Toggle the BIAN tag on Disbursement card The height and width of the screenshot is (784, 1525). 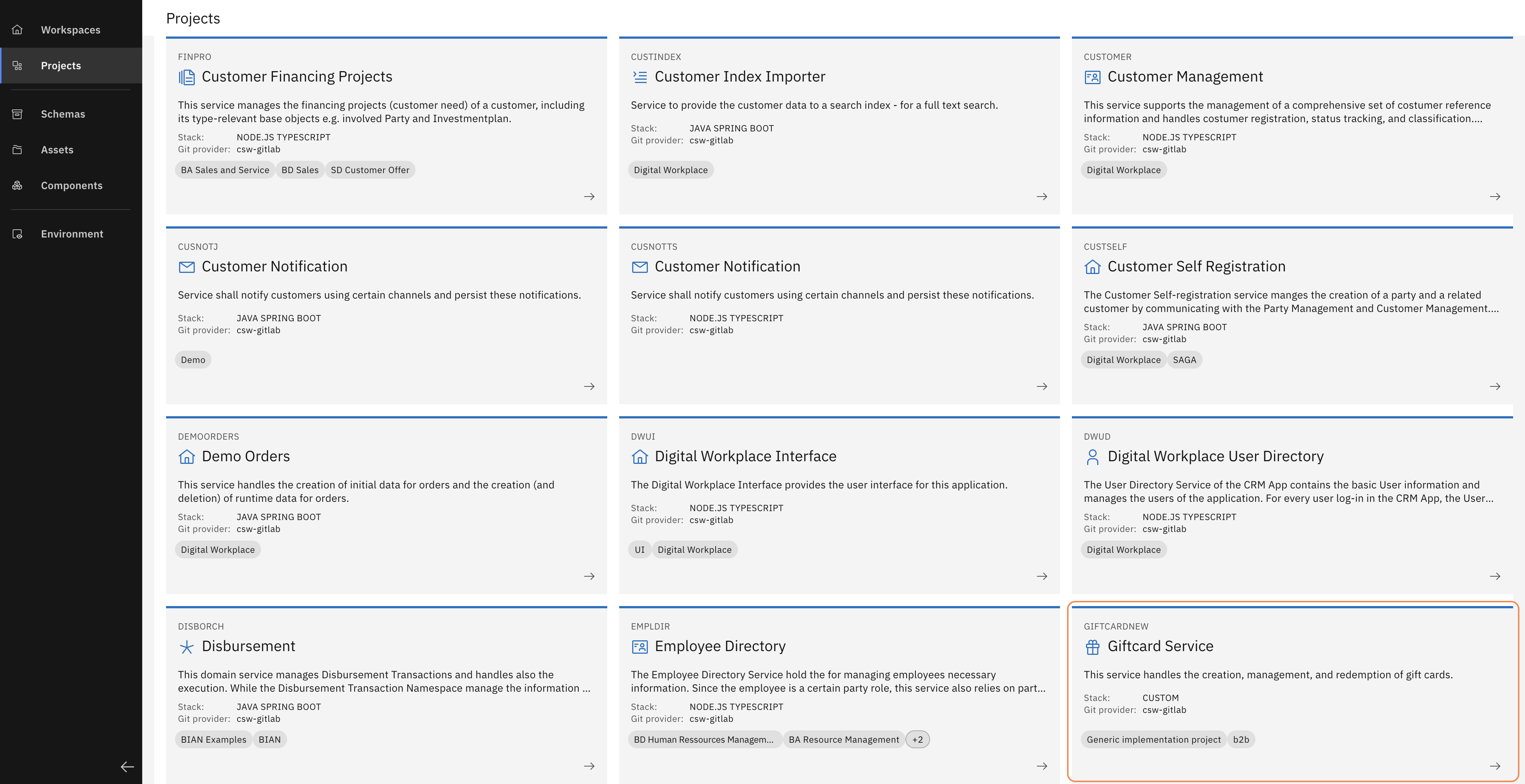(270, 739)
